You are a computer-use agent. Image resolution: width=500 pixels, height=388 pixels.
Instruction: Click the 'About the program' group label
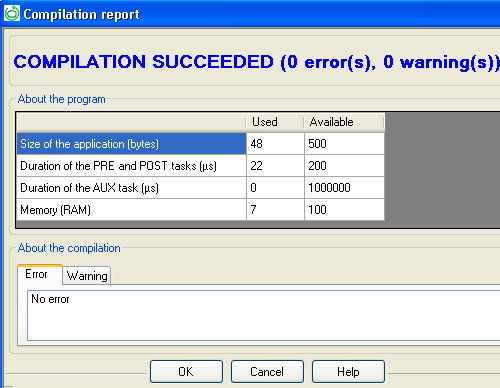tap(62, 99)
